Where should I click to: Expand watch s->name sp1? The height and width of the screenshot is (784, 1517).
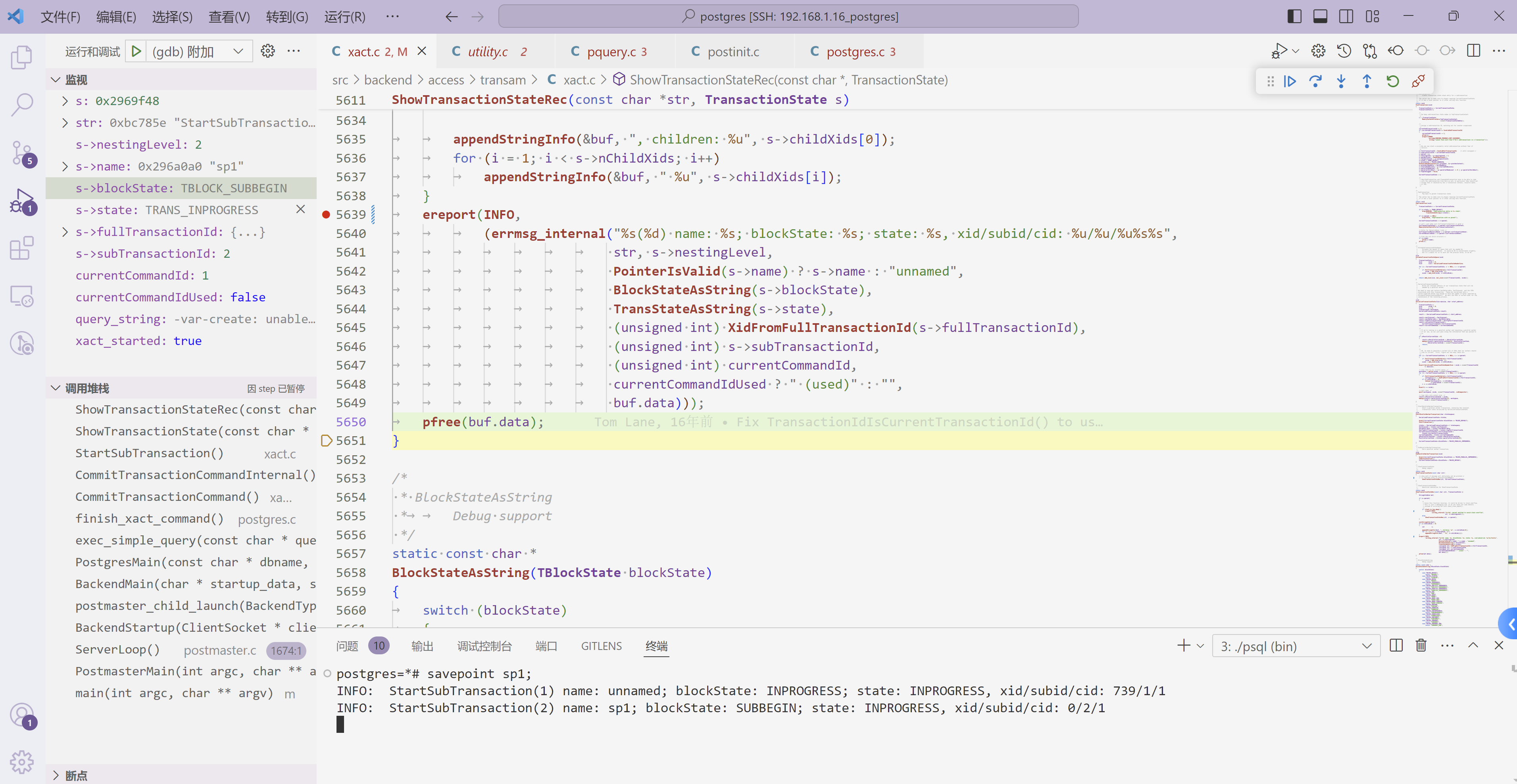click(65, 166)
